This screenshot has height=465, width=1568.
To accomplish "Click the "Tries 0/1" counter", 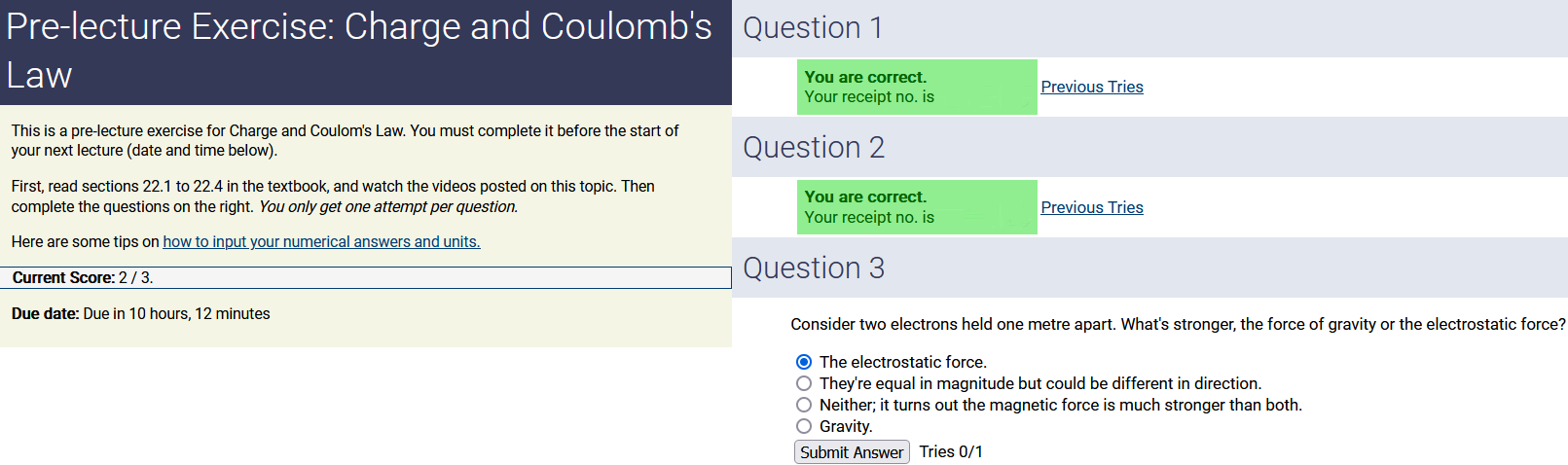I will tap(951, 452).
